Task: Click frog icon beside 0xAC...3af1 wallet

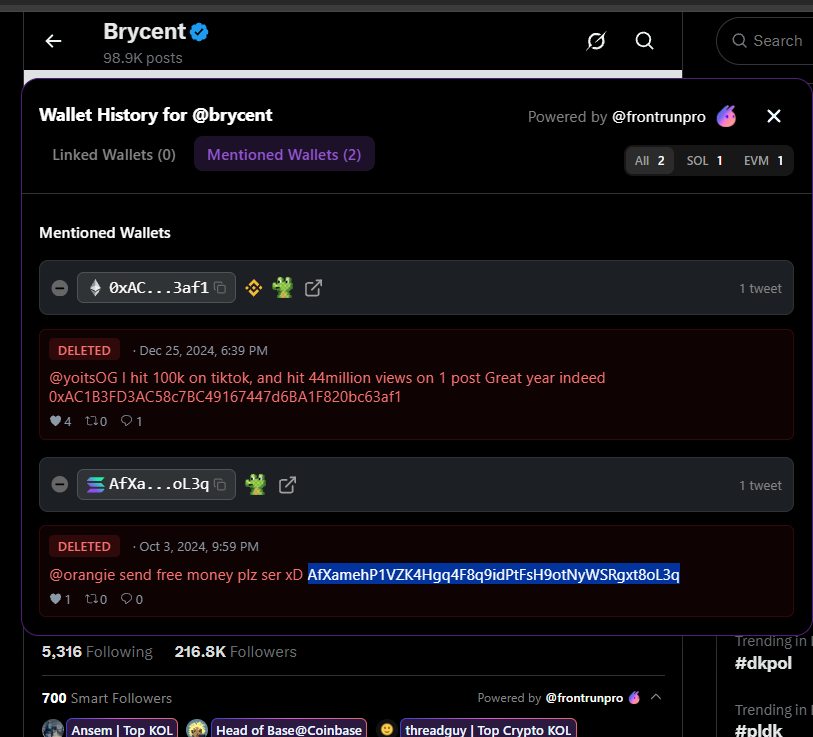Action: tap(283, 287)
